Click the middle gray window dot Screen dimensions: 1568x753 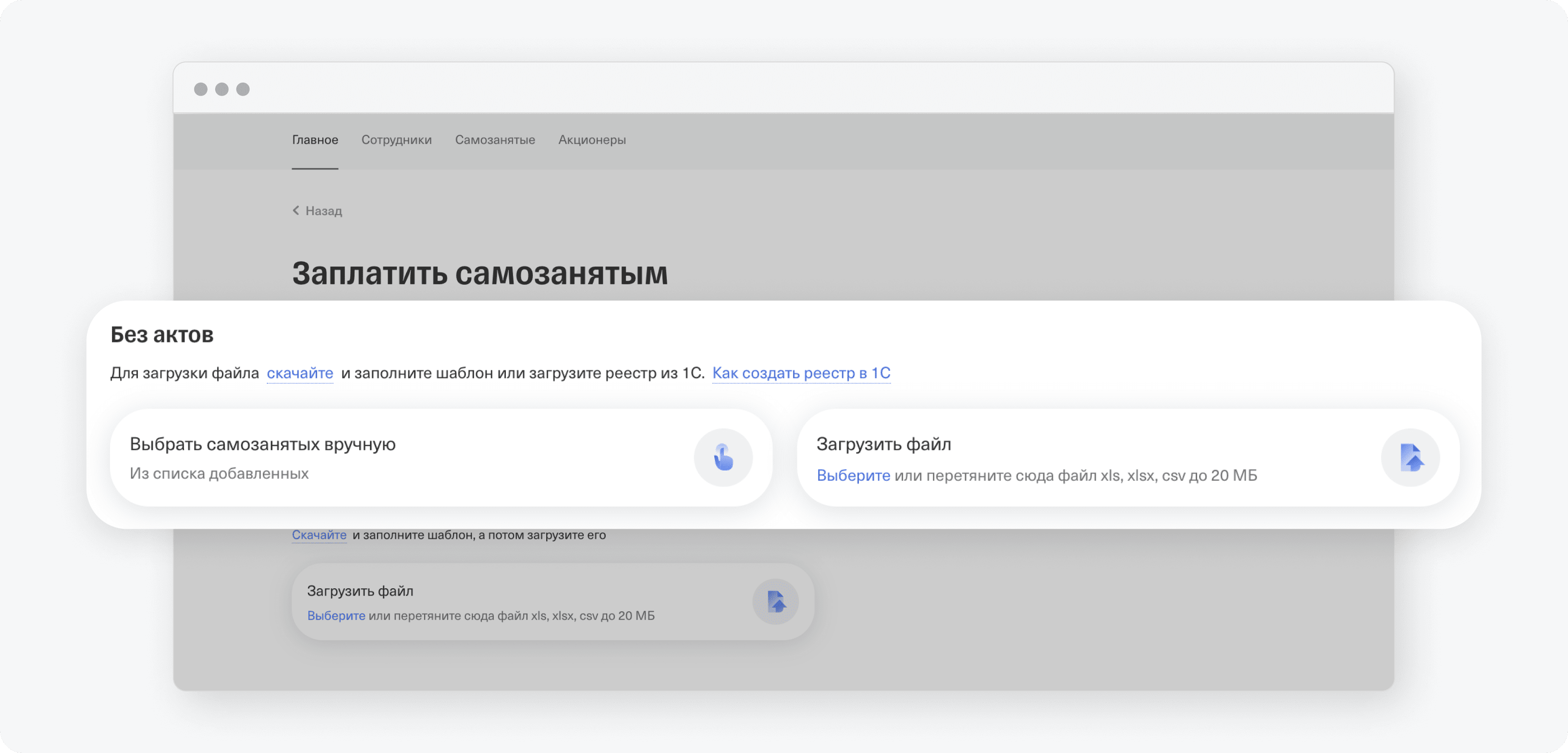click(222, 89)
